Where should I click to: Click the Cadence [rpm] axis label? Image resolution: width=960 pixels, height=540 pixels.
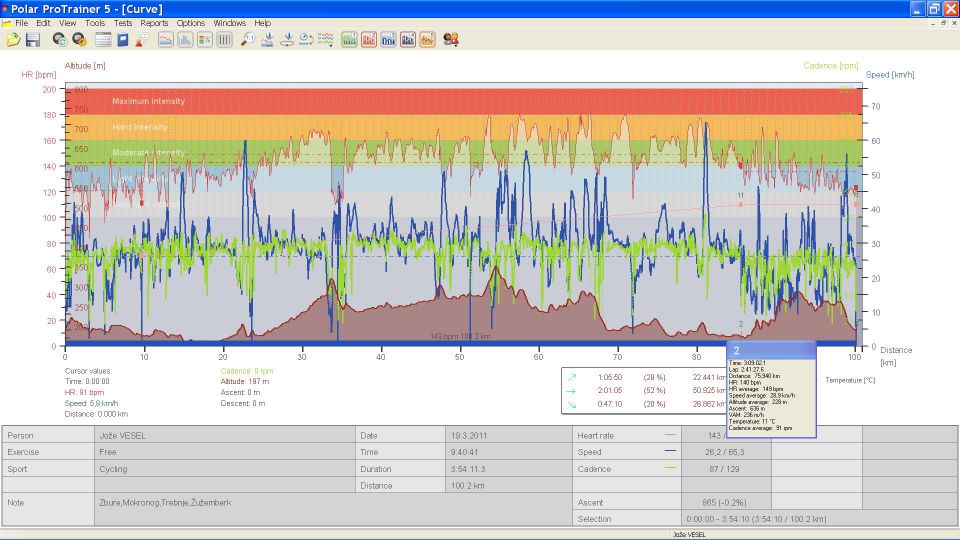831,66
